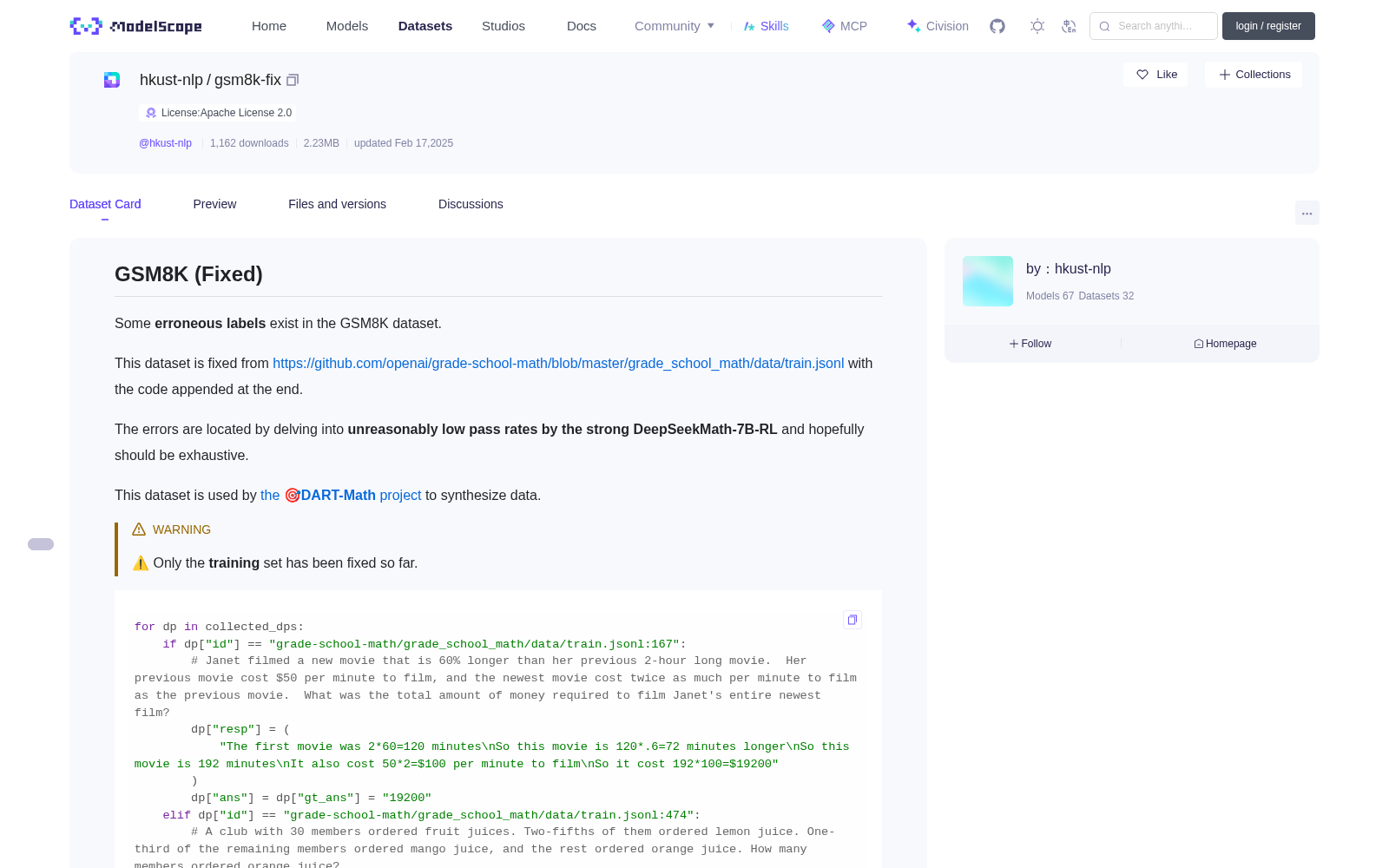
Task: Navigate to Studios
Action: pyautogui.click(x=504, y=26)
